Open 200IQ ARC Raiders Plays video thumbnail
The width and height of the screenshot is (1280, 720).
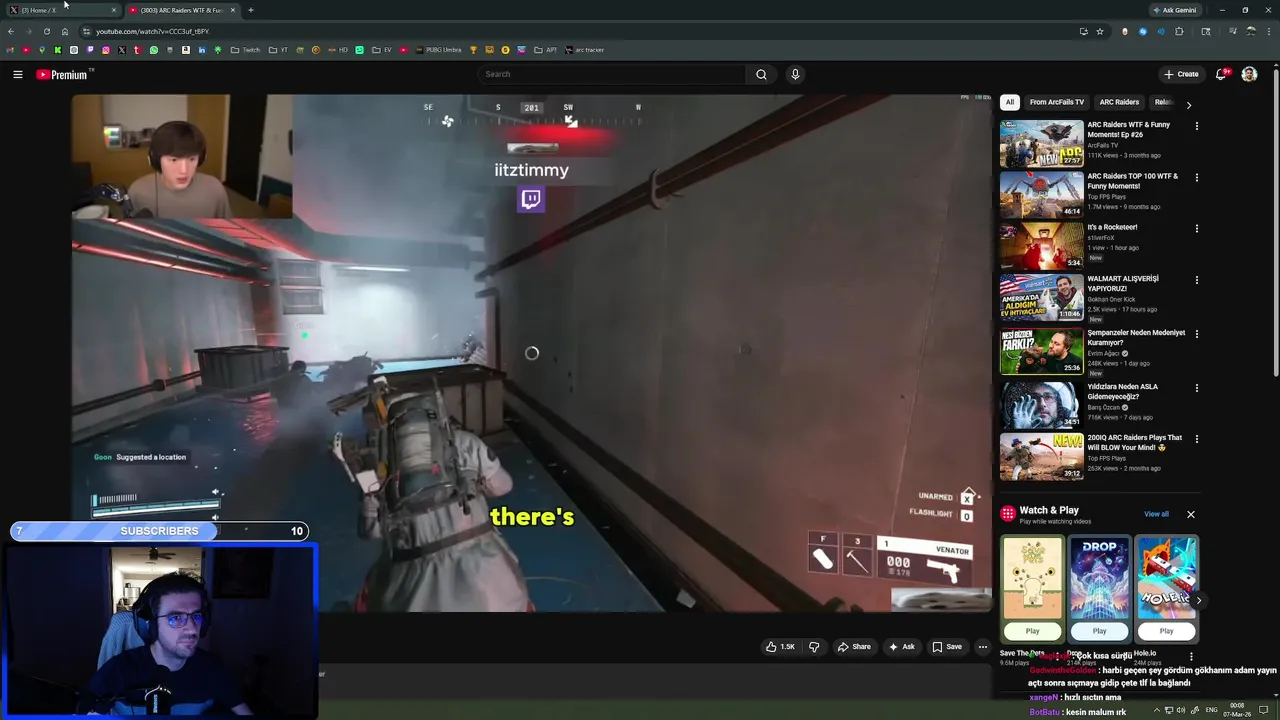(x=1041, y=457)
